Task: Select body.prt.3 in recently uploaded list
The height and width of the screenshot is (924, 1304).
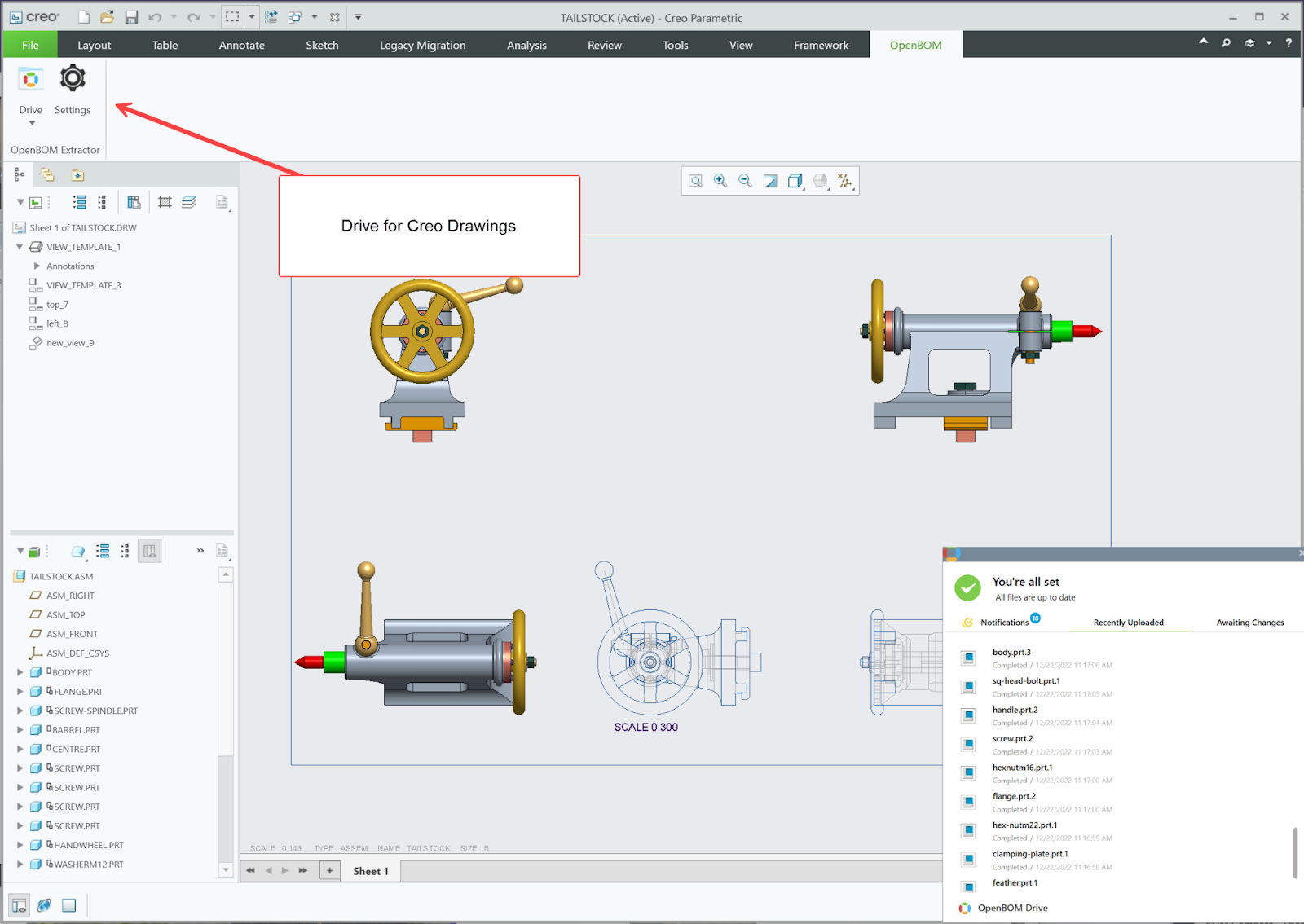Action: coord(1011,652)
